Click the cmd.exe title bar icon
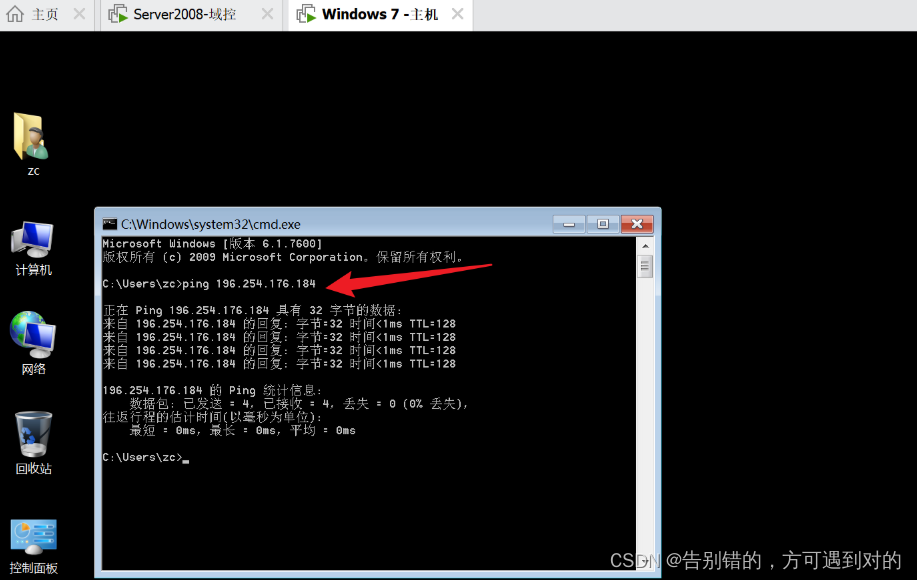The width and height of the screenshot is (917, 580). [x=109, y=224]
